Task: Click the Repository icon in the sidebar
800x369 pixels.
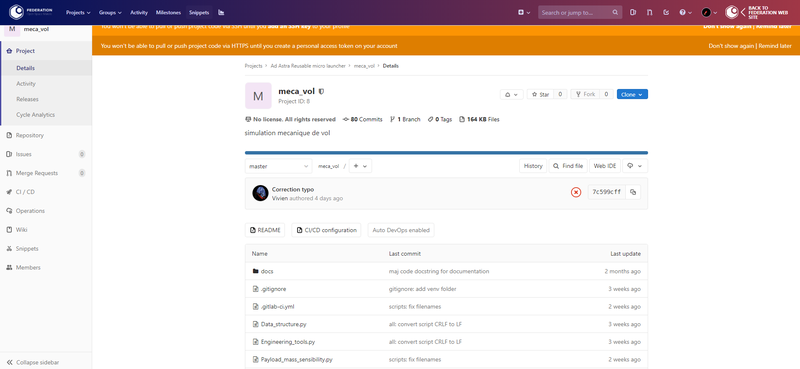Action: [x=9, y=135]
